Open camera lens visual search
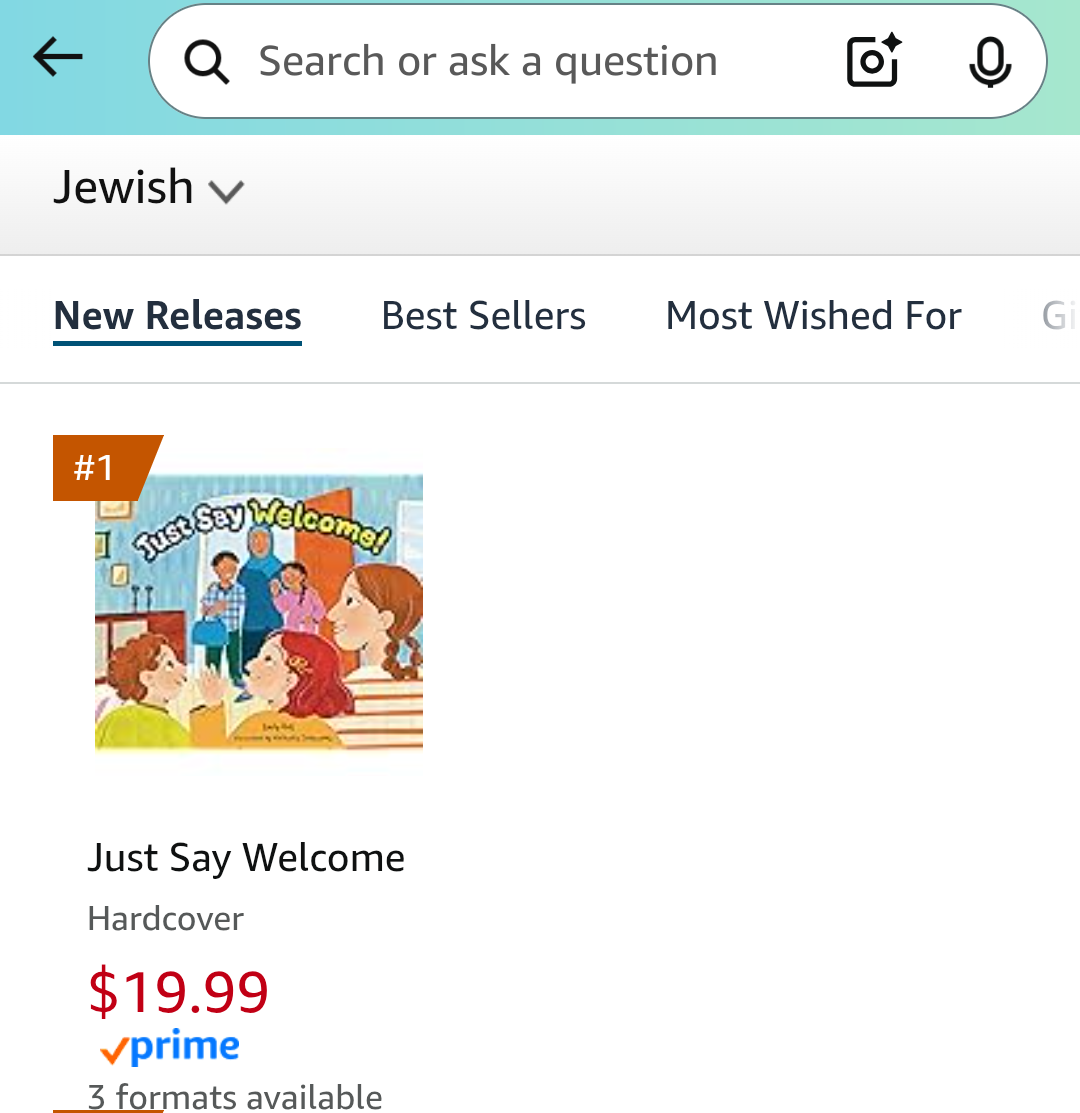Screen dimensions: 1080x1113 (x=874, y=62)
